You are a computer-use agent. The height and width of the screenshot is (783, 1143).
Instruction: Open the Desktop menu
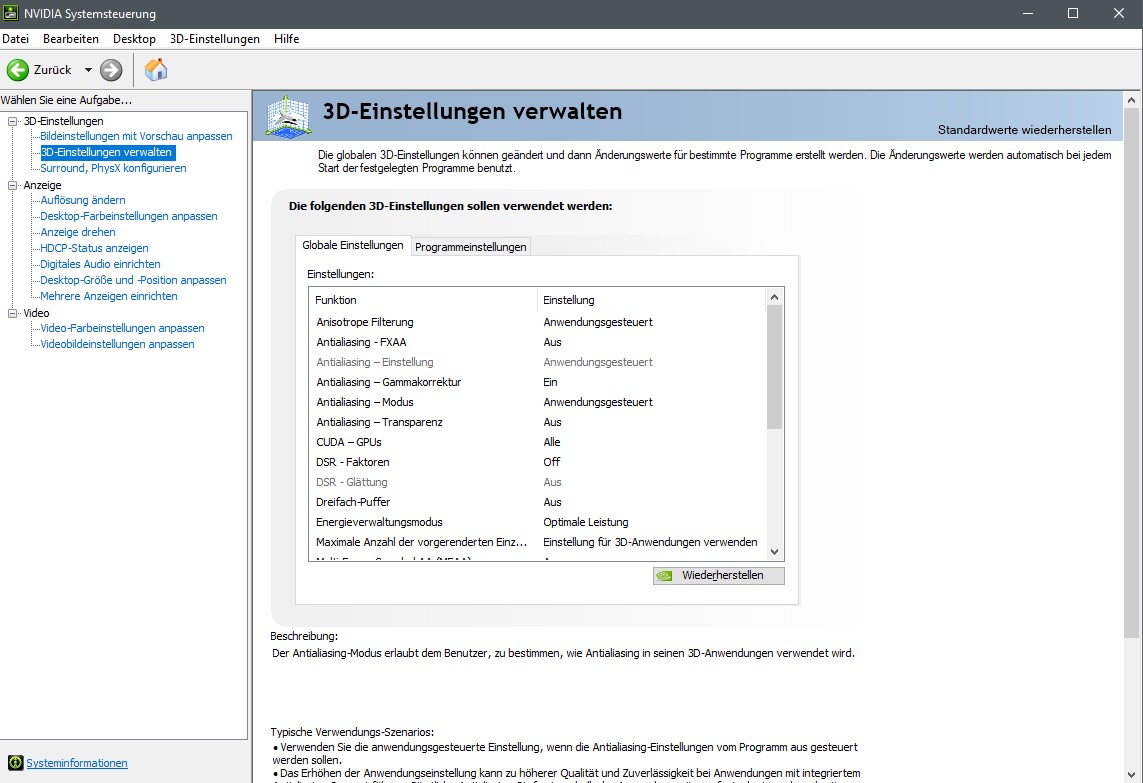(x=134, y=39)
